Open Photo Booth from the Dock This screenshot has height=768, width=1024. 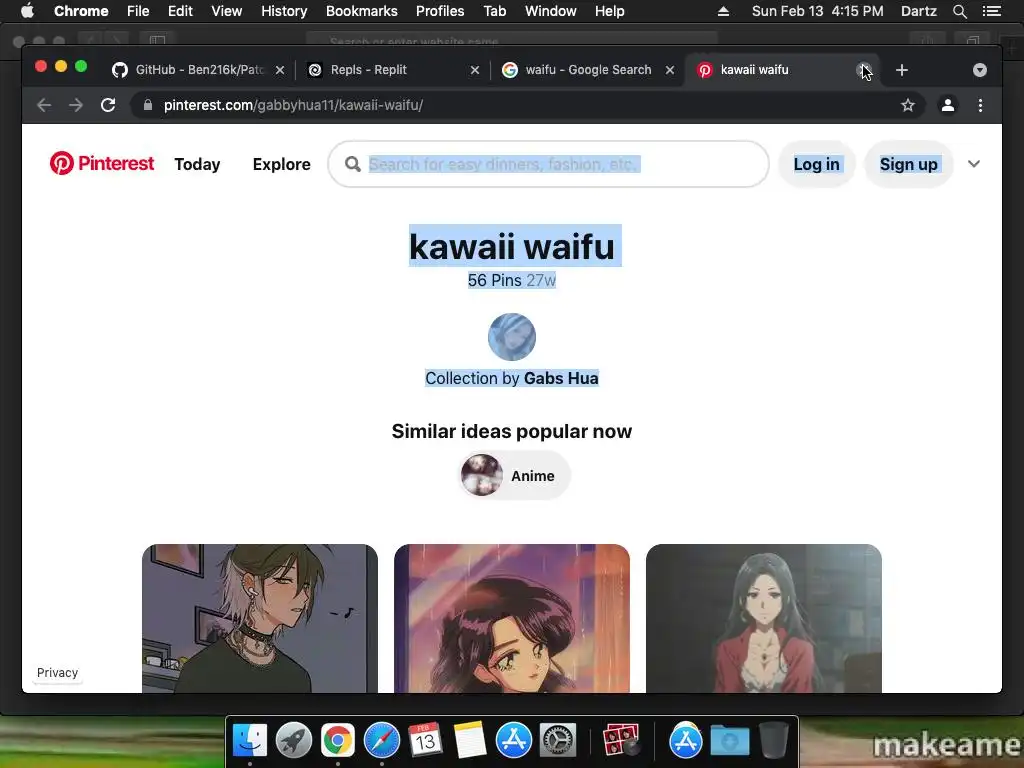[x=621, y=740]
